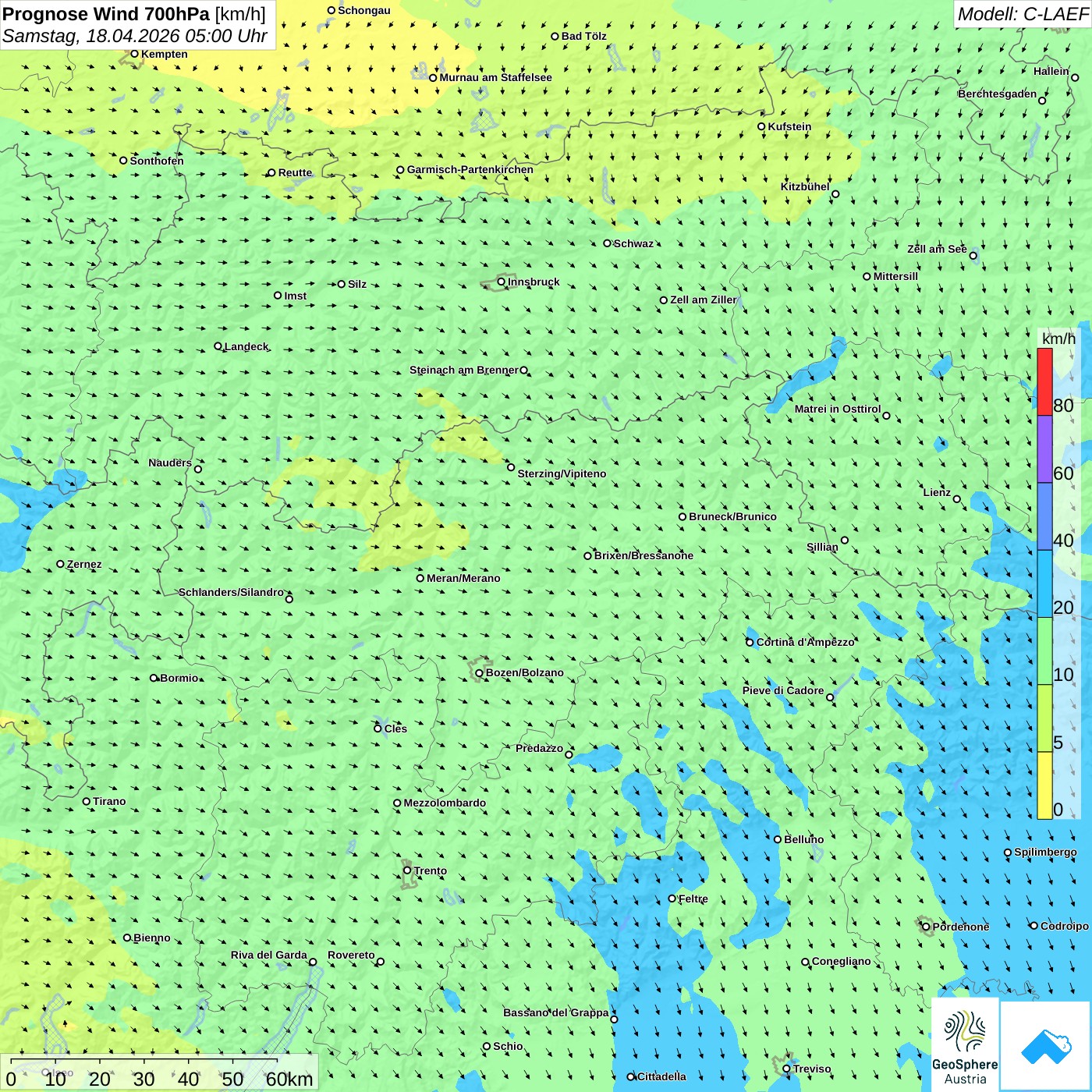The image size is (1092, 1092).
Task: Click the Treviso label
Action: click(811, 1069)
